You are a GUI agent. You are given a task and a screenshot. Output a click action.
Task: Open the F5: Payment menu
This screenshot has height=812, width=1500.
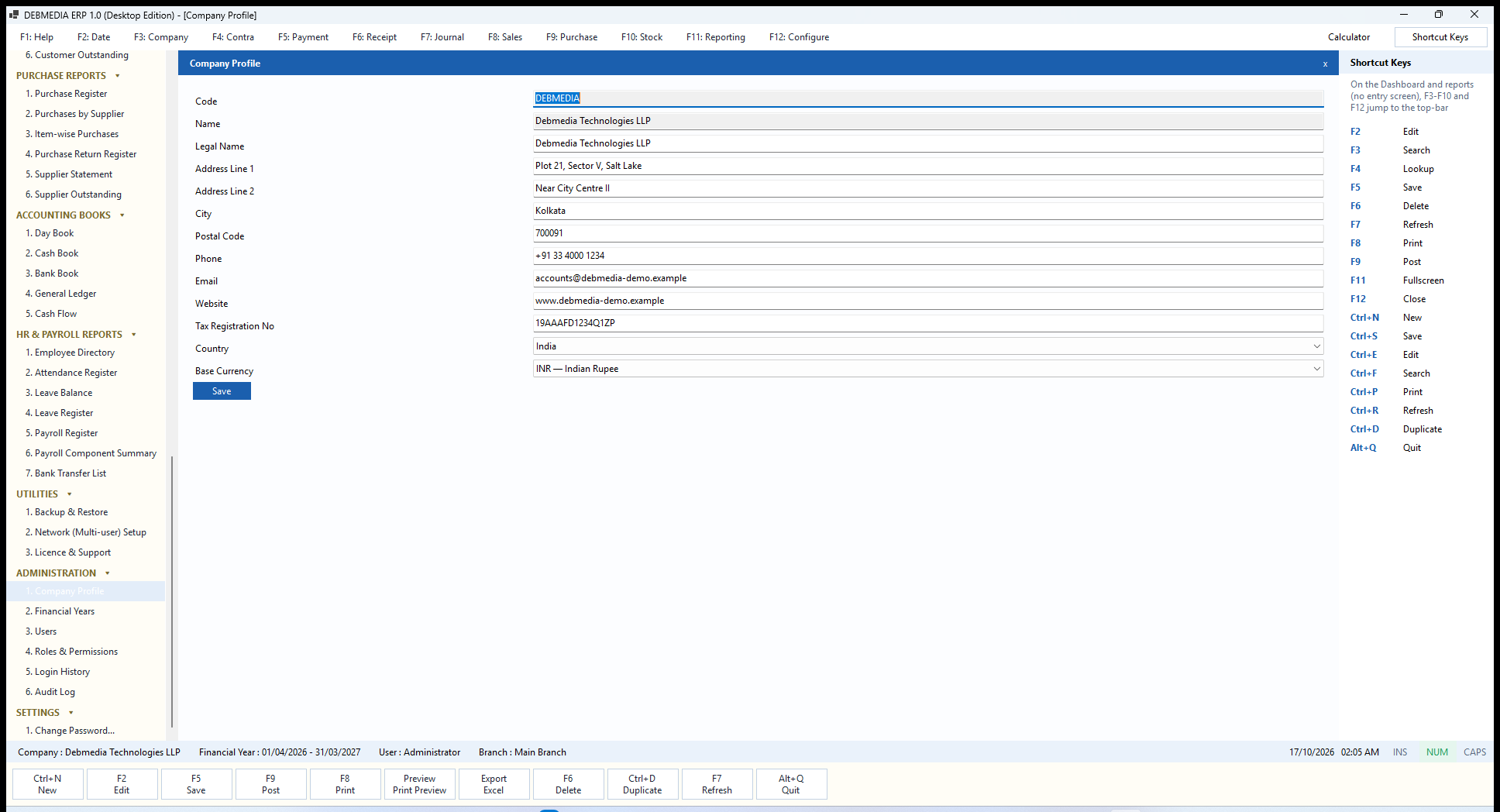(303, 37)
